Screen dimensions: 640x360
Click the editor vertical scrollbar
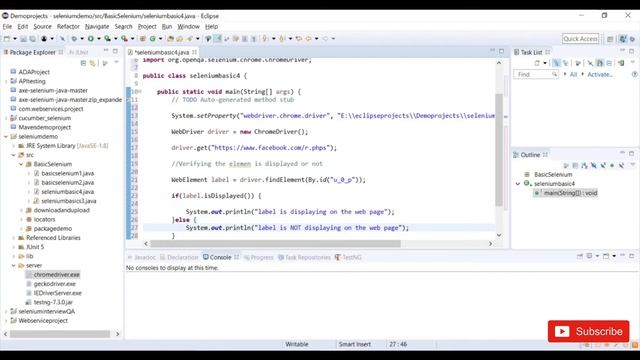pyautogui.click(x=499, y=150)
